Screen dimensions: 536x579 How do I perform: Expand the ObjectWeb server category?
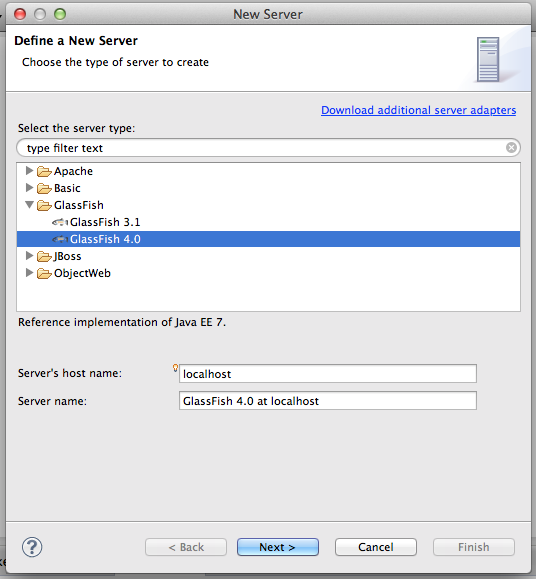(x=30, y=273)
